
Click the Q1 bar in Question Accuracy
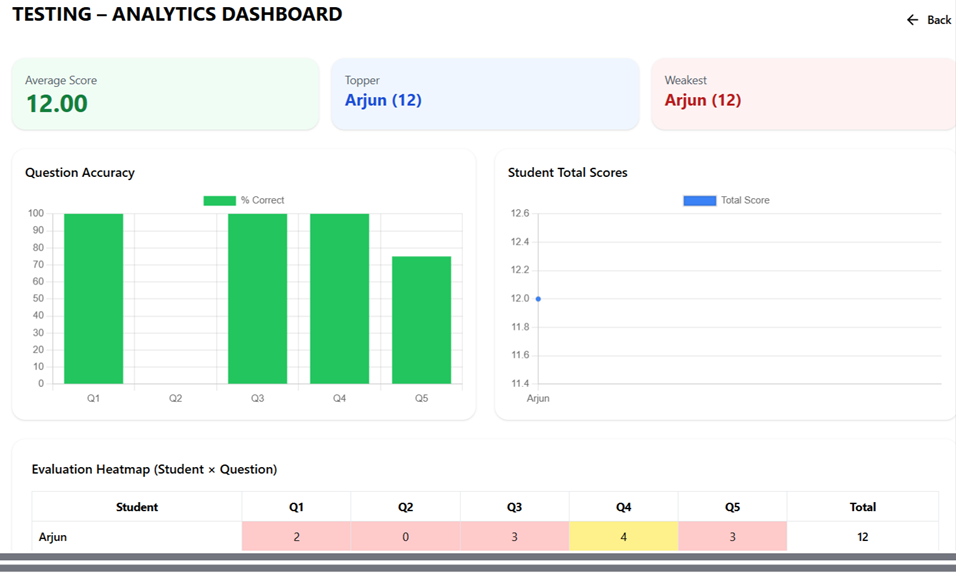pos(93,298)
